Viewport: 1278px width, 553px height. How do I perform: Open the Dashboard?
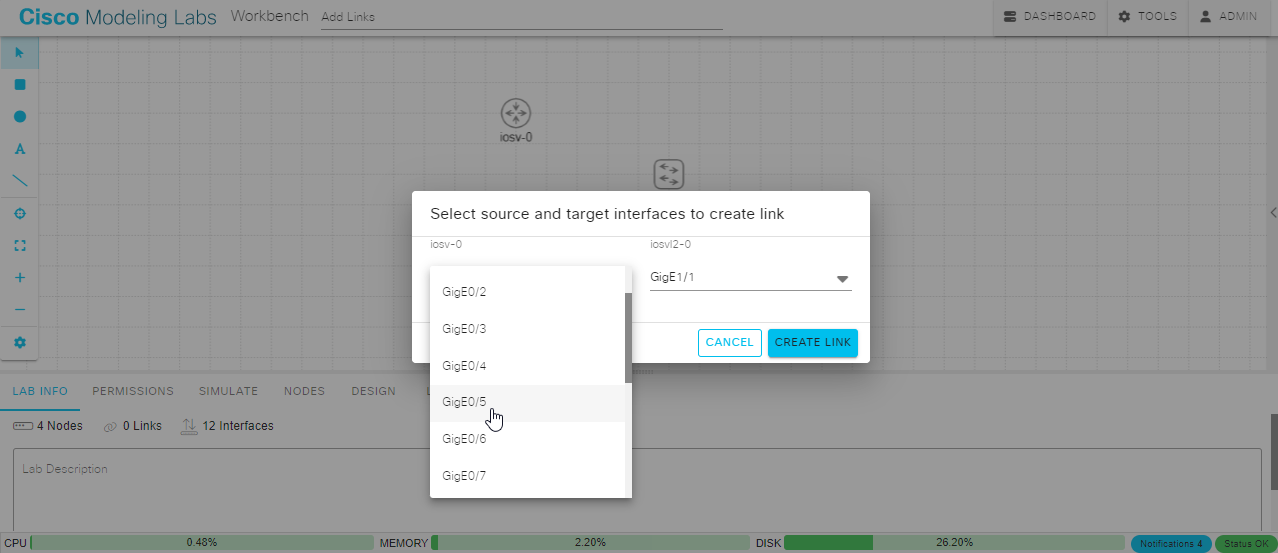click(x=1050, y=17)
